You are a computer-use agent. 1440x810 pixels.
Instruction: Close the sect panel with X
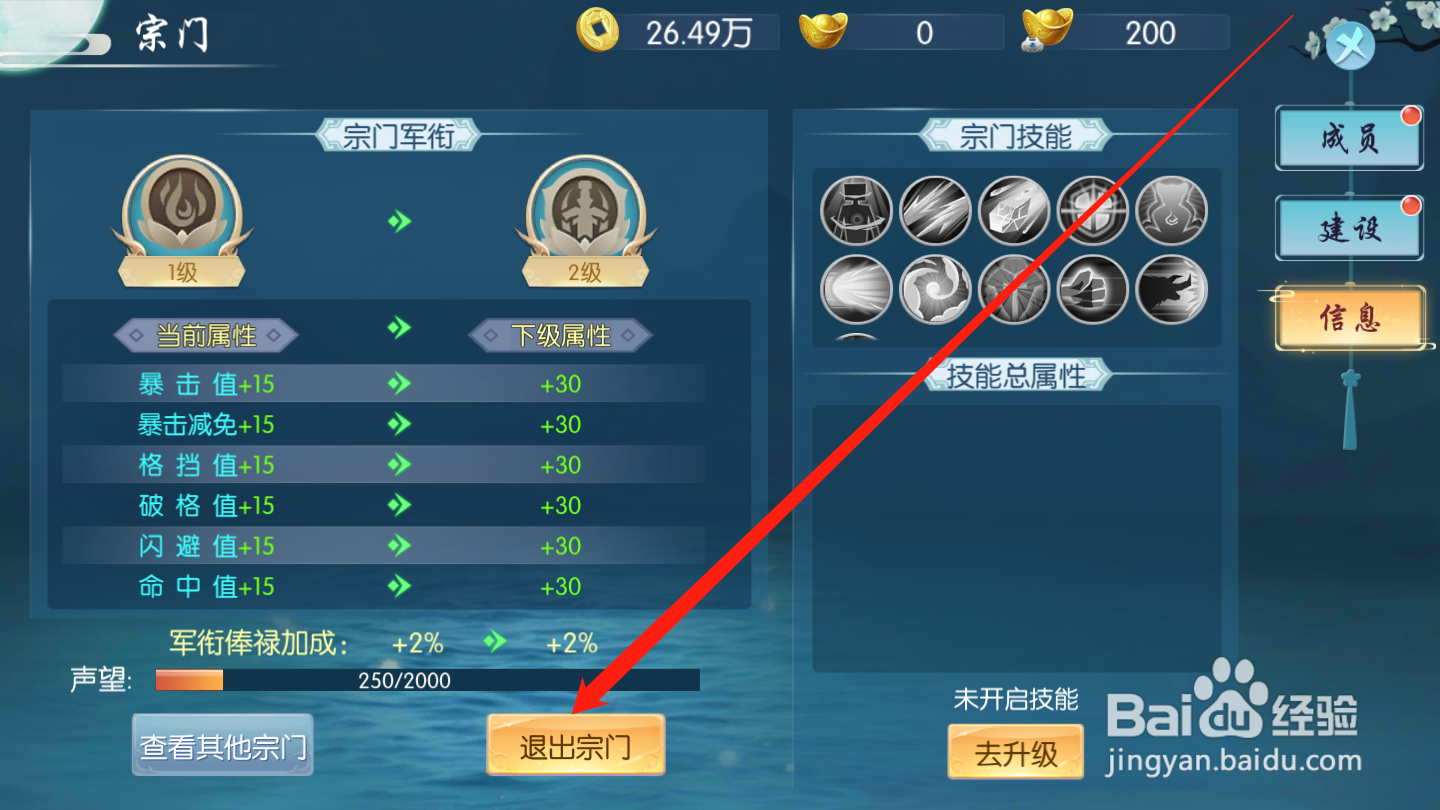click(1350, 46)
